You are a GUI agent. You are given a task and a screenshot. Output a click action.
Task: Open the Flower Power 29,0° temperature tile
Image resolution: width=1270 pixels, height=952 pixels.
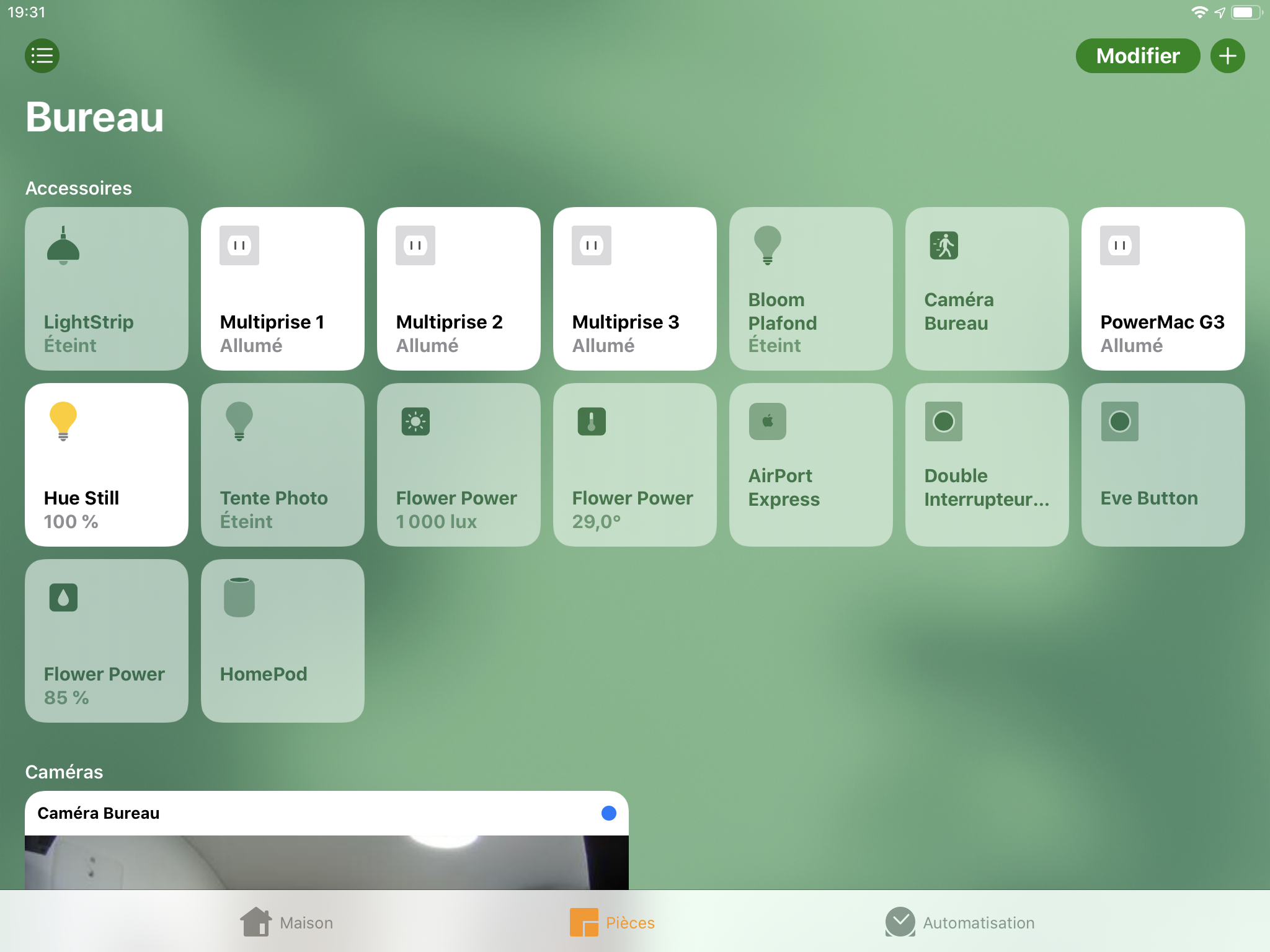[635, 465]
